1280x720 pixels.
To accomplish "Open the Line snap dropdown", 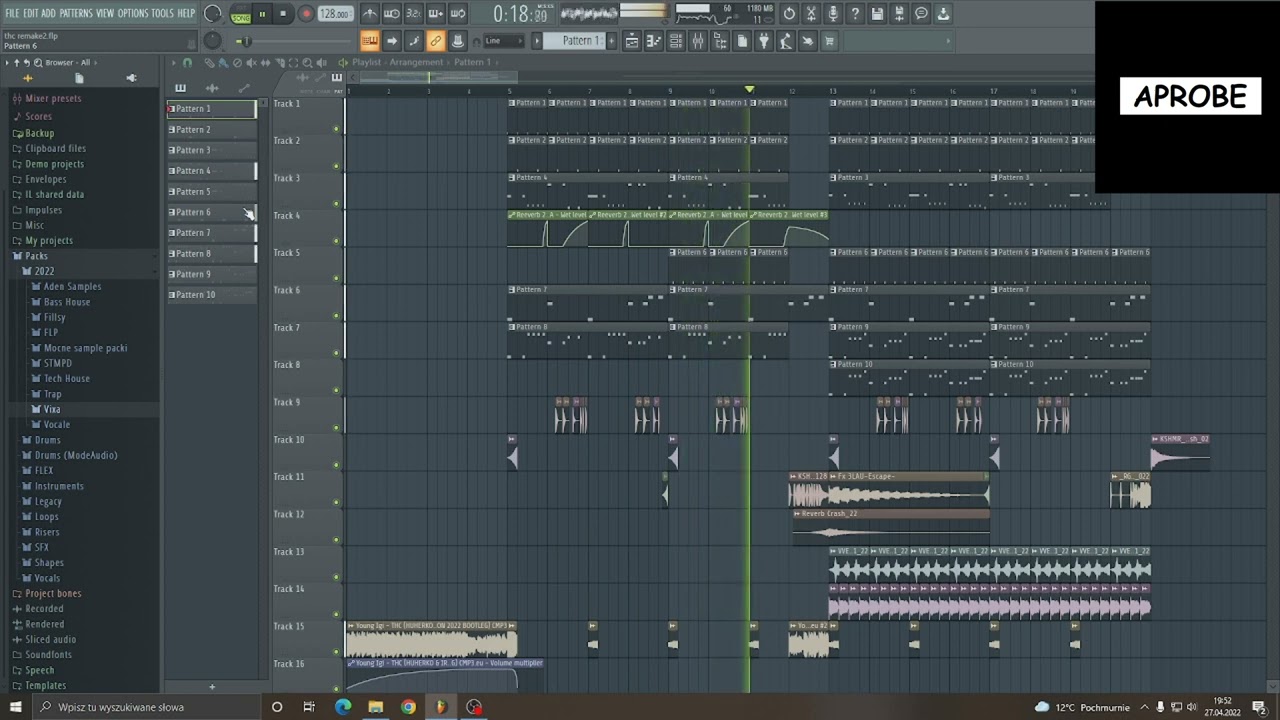I will pos(505,41).
